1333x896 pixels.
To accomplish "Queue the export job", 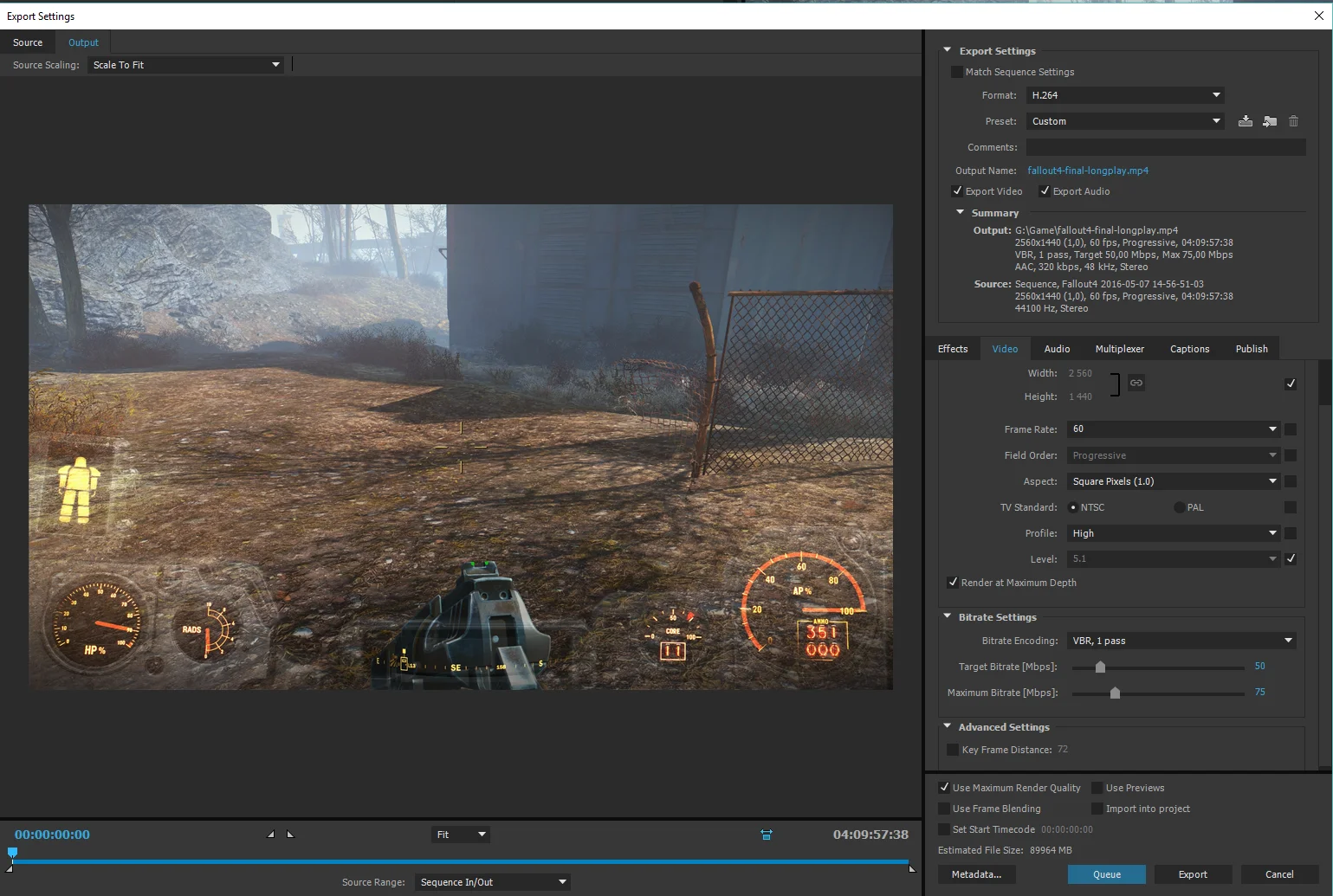I will tap(1106, 874).
